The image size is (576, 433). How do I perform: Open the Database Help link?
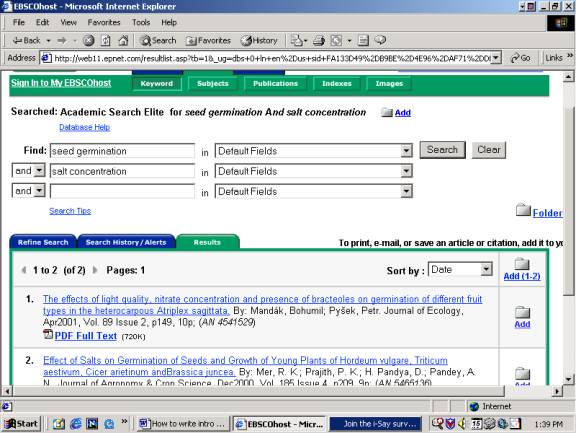pyautogui.click(x=84, y=127)
